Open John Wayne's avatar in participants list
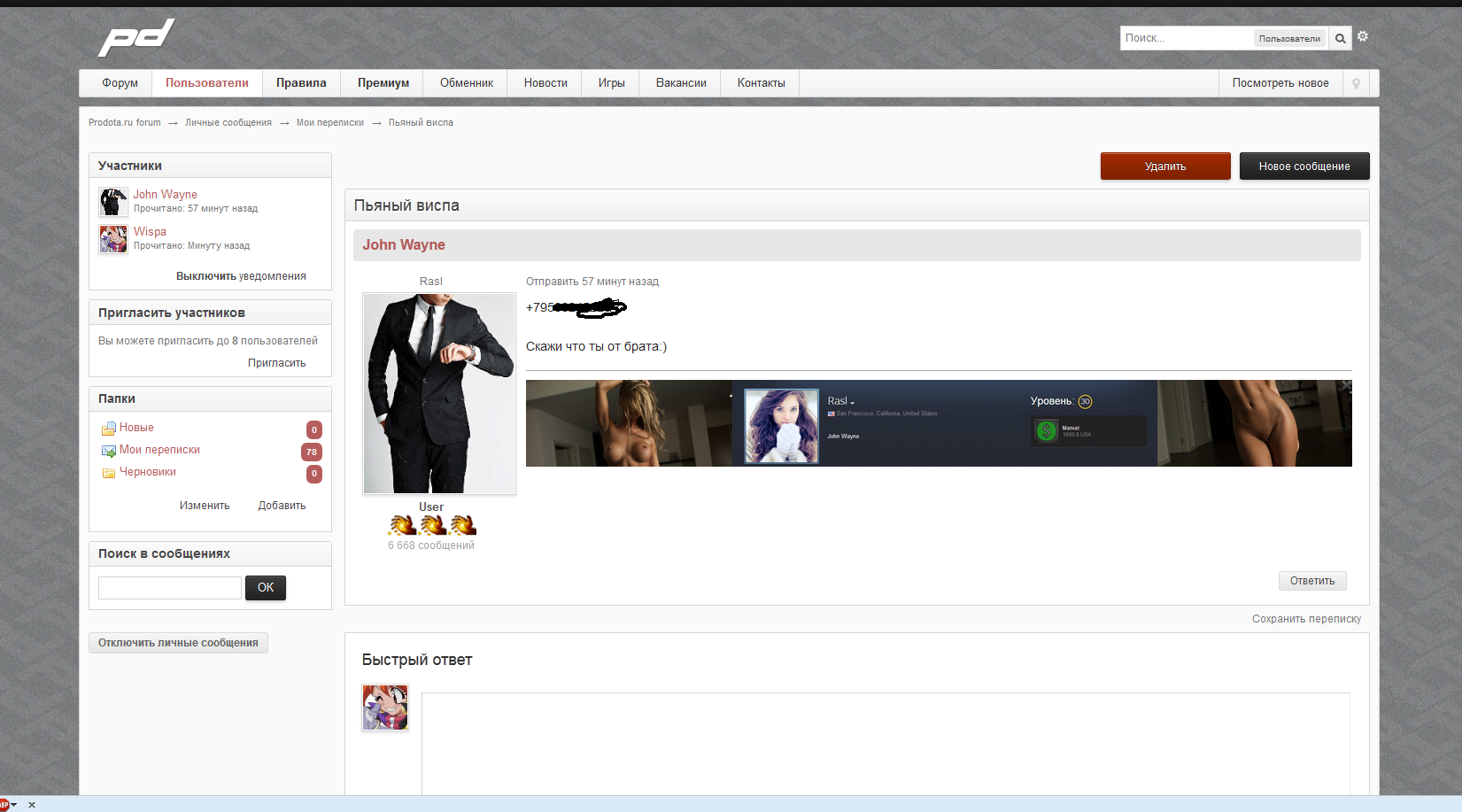Image resolution: width=1462 pixels, height=812 pixels. pos(113,202)
